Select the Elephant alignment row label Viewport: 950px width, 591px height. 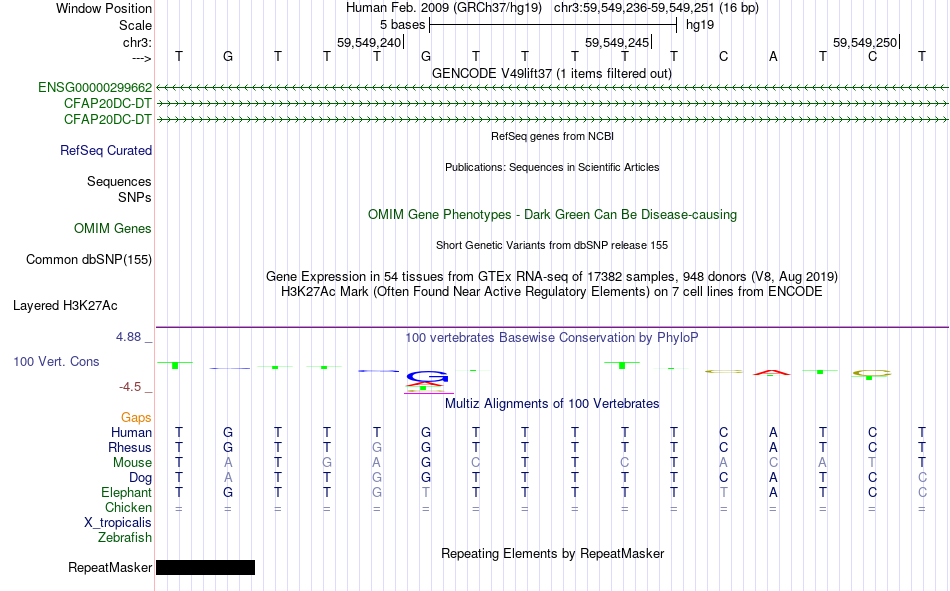127,492
